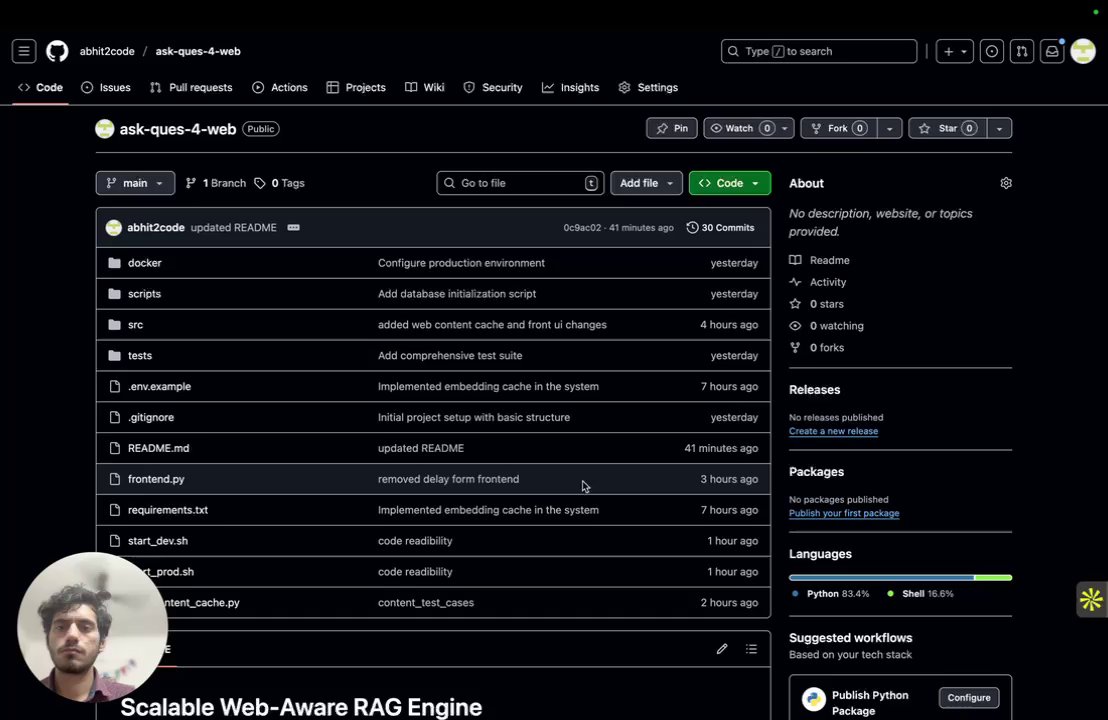1108x720 pixels.
Task: Pin the ask-ques-4-web repository
Action: click(672, 128)
